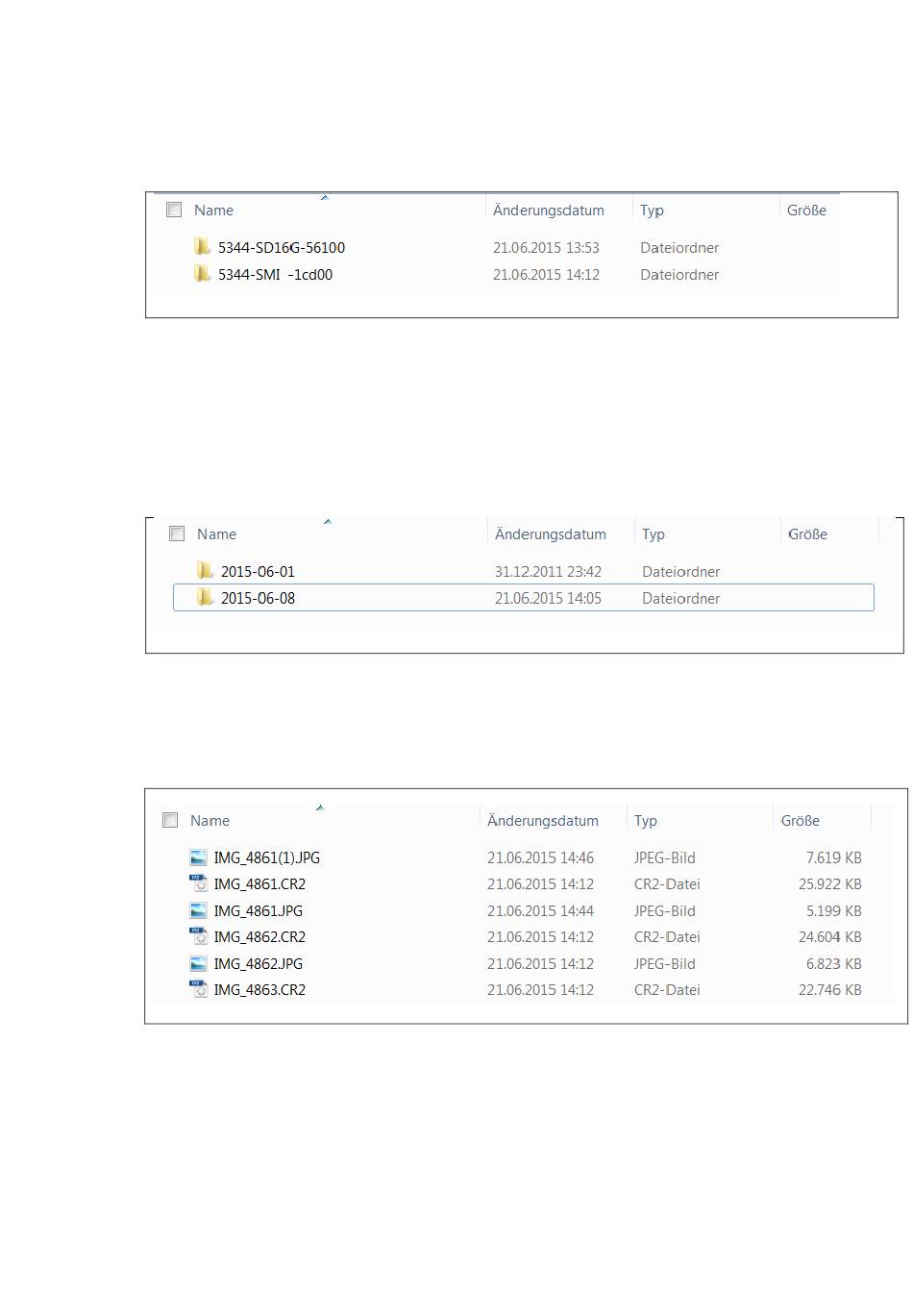Select the highlighted folder name 2015-06-08
This screenshot has width=913, height=1316.
[x=258, y=599]
